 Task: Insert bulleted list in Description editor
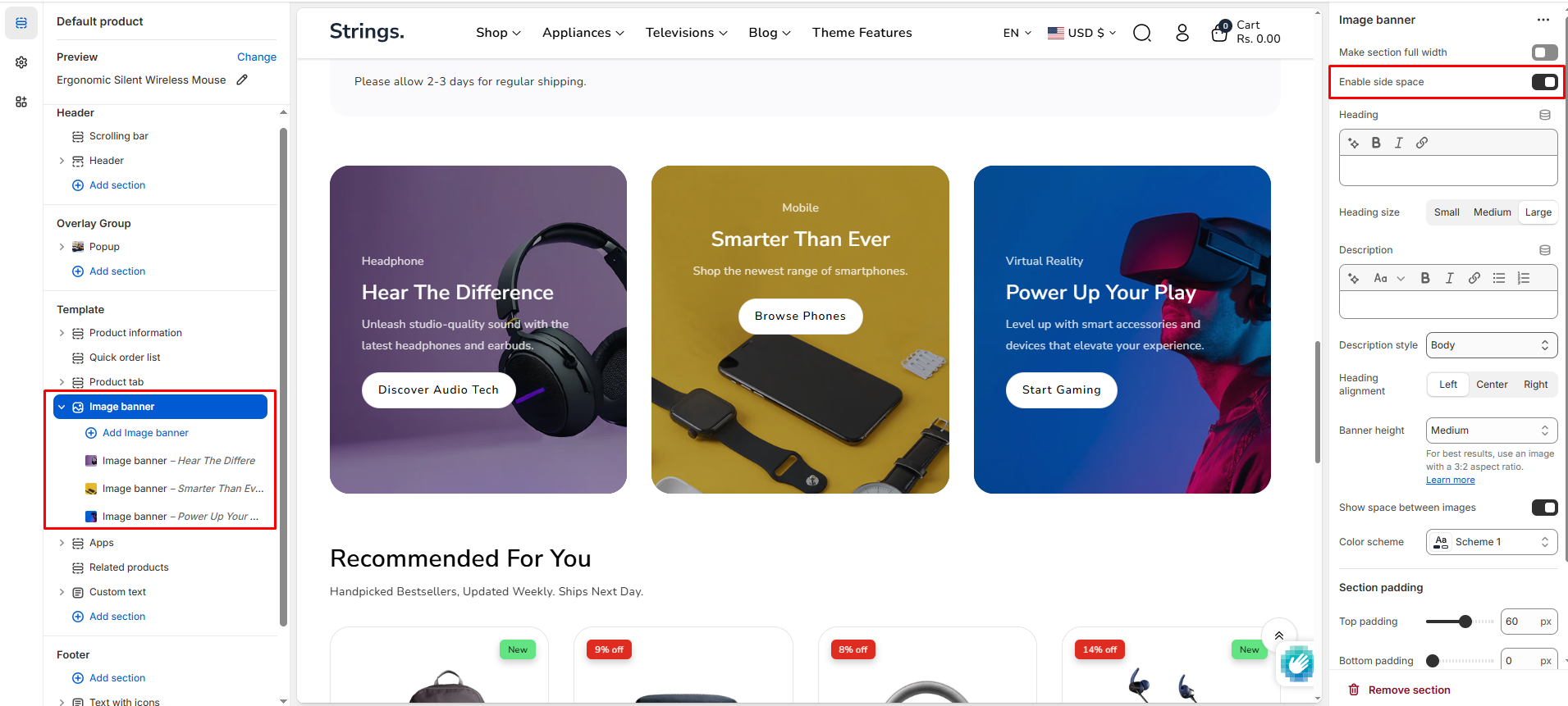(1499, 278)
